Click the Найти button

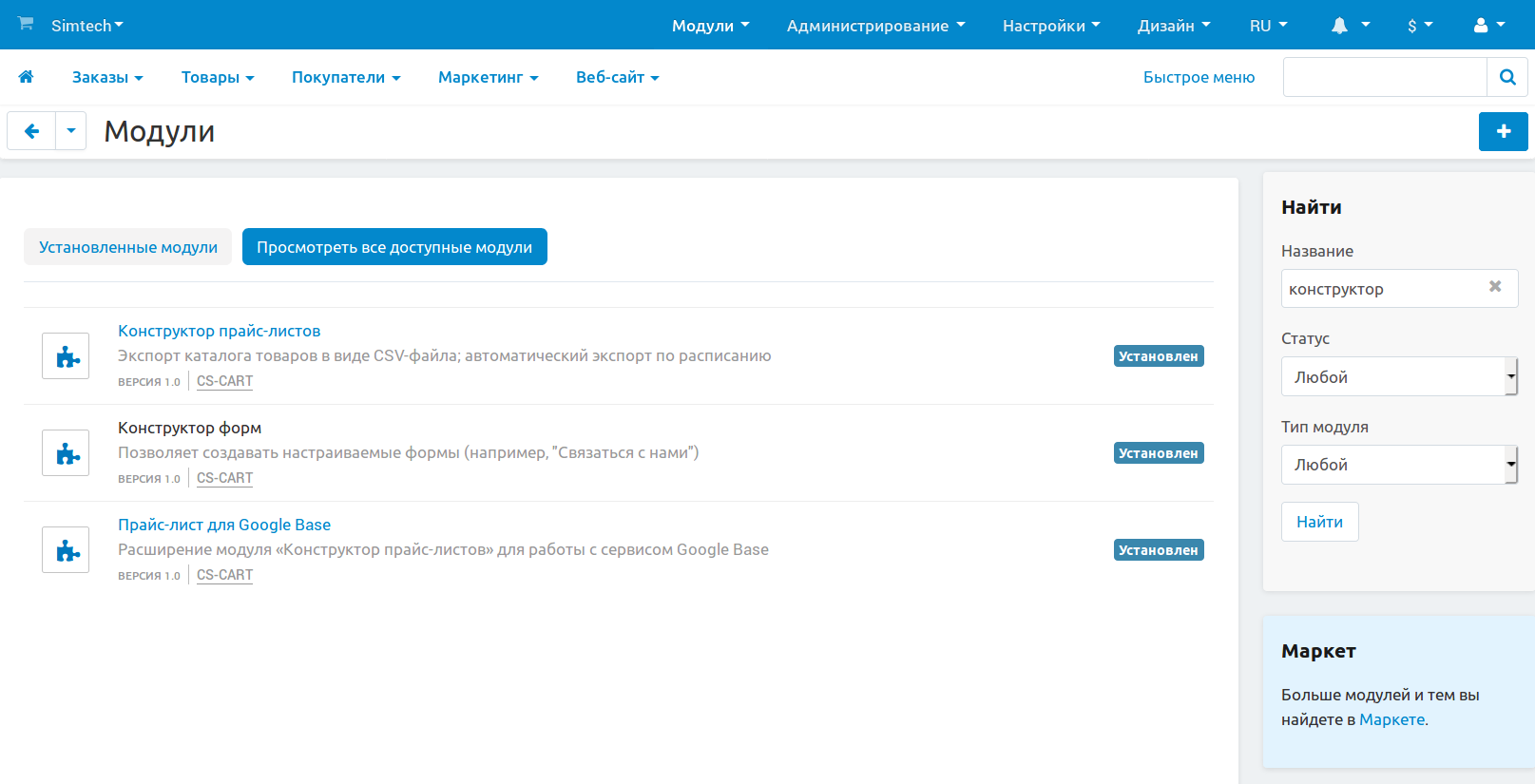(1319, 522)
